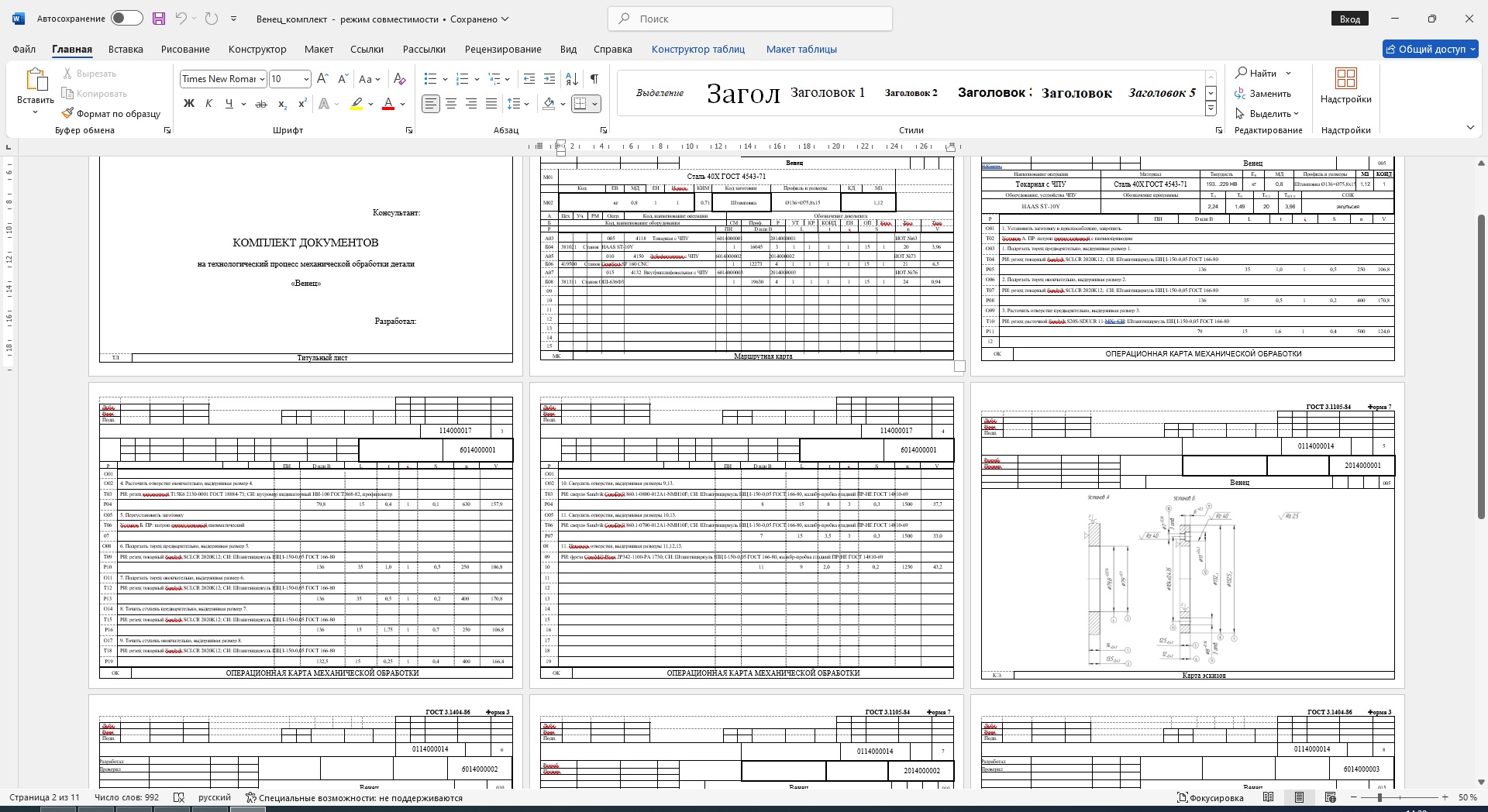Image resolution: width=1488 pixels, height=812 pixels.
Task: Center-align the paragraph text
Action: point(451,104)
